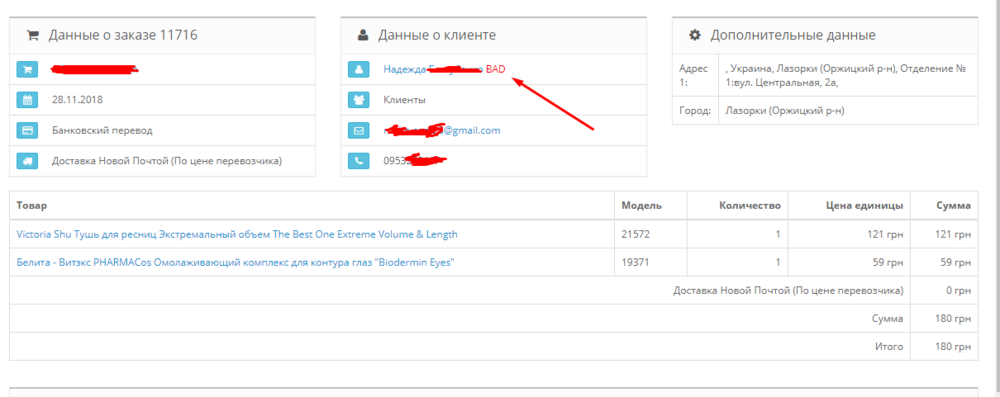The width and height of the screenshot is (1000, 397).
Task: Click the Товар column header
Action: click(32, 206)
